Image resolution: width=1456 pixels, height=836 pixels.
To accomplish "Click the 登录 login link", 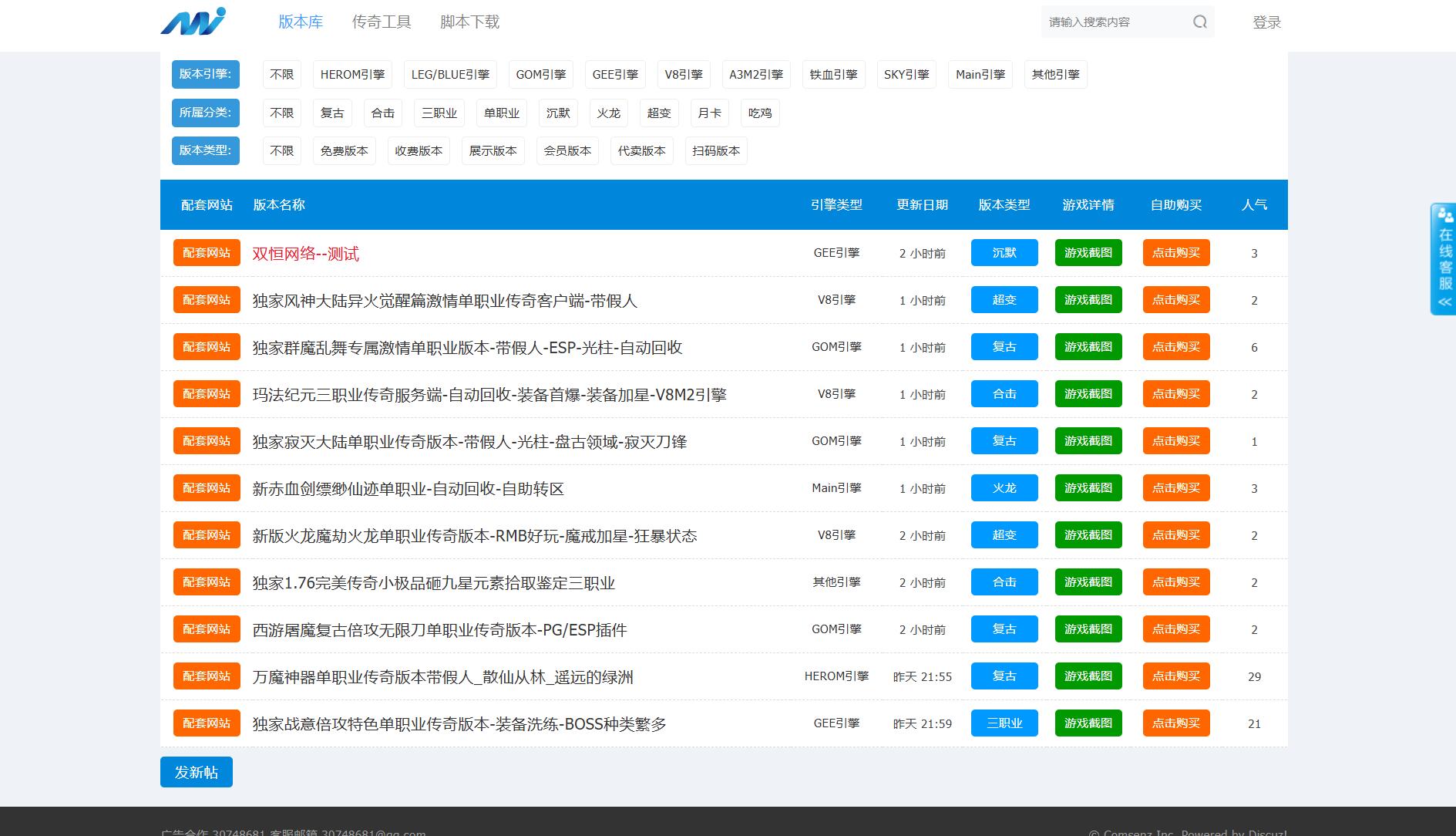I will point(1266,22).
